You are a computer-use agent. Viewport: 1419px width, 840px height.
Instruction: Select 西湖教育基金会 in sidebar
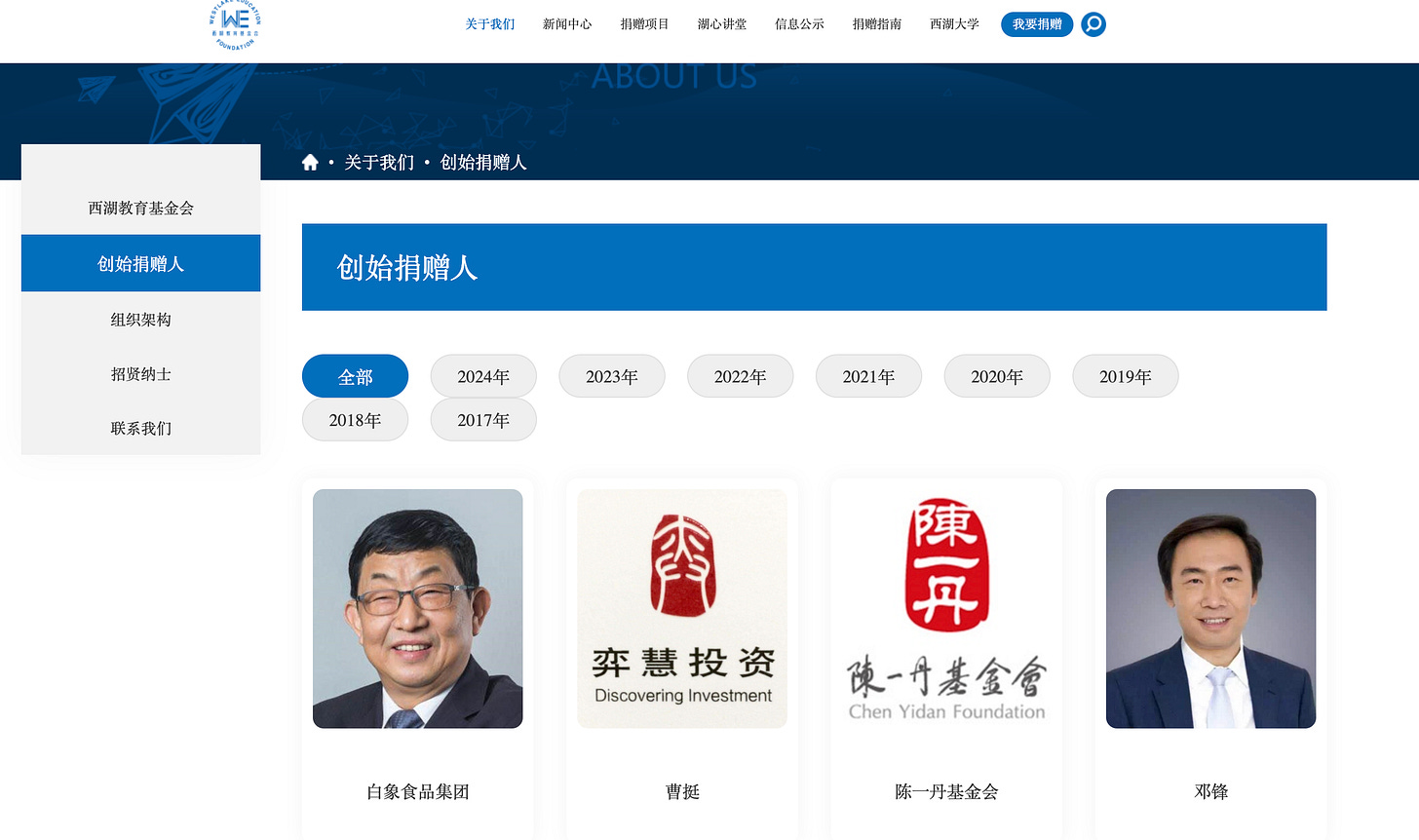[141, 208]
